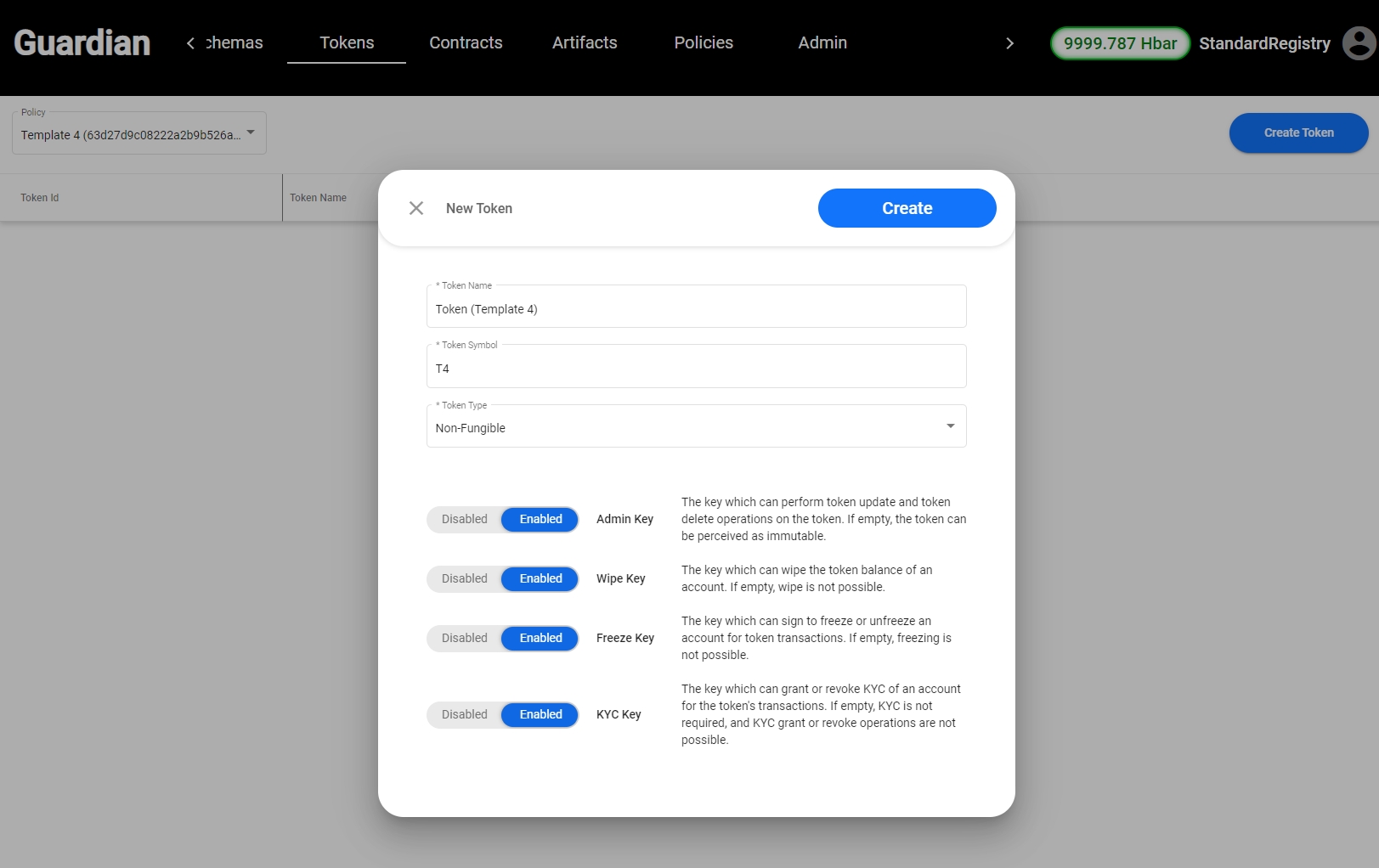The width and height of the screenshot is (1379, 868).
Task: Click the Create Token button
Action: (1298, 132)
